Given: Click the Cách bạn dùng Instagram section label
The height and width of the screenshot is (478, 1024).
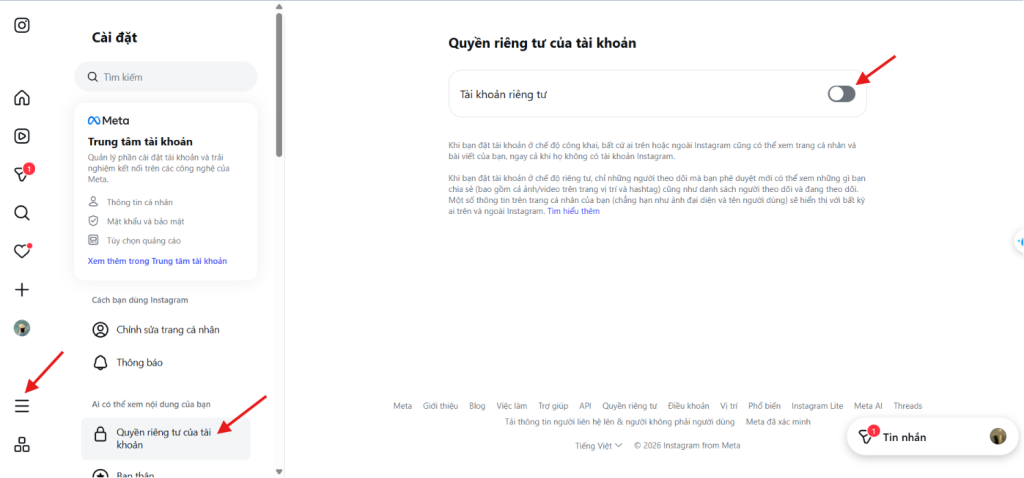Looking at the screenshot, I should 140,300.
